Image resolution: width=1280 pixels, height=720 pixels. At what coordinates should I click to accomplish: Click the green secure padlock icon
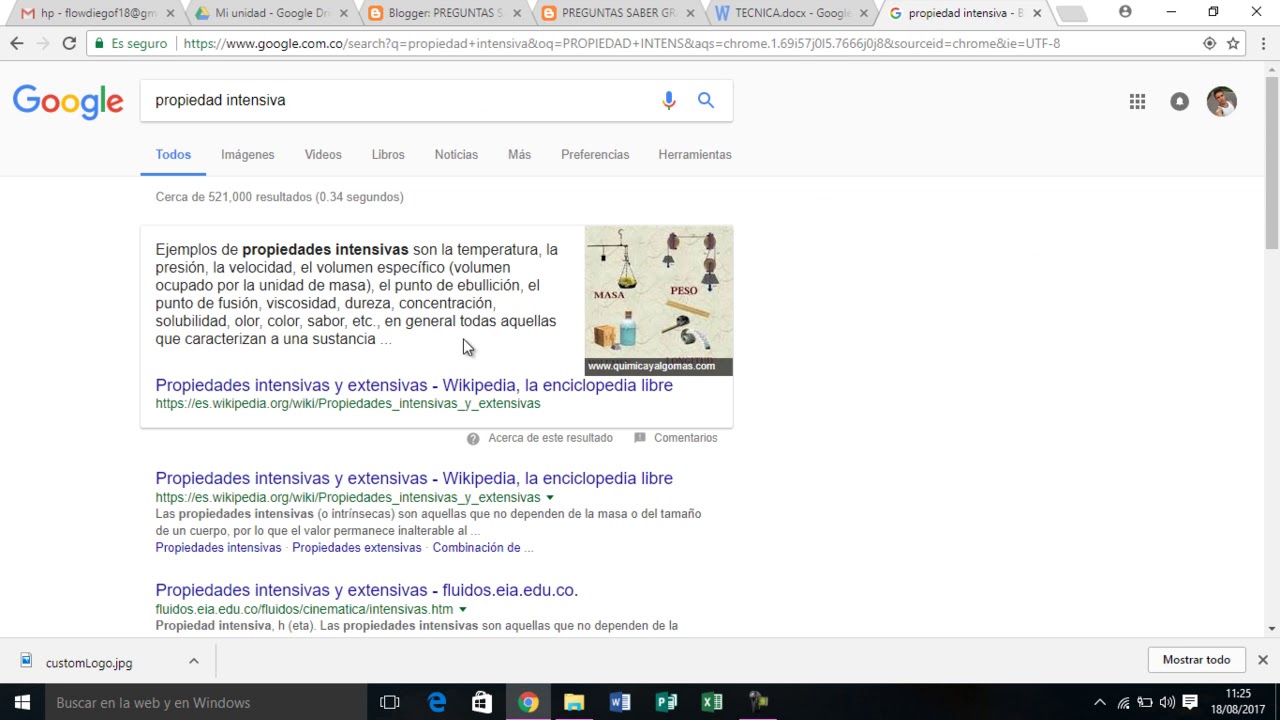(x=98, y=44)
